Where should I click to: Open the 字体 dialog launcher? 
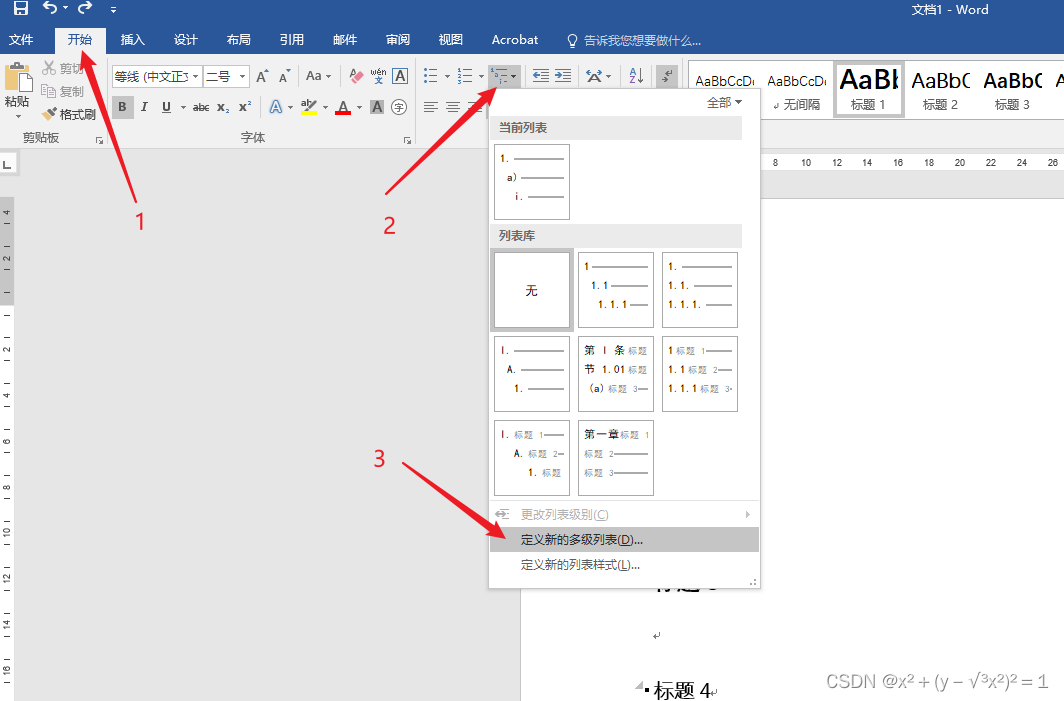coord(407,140)
